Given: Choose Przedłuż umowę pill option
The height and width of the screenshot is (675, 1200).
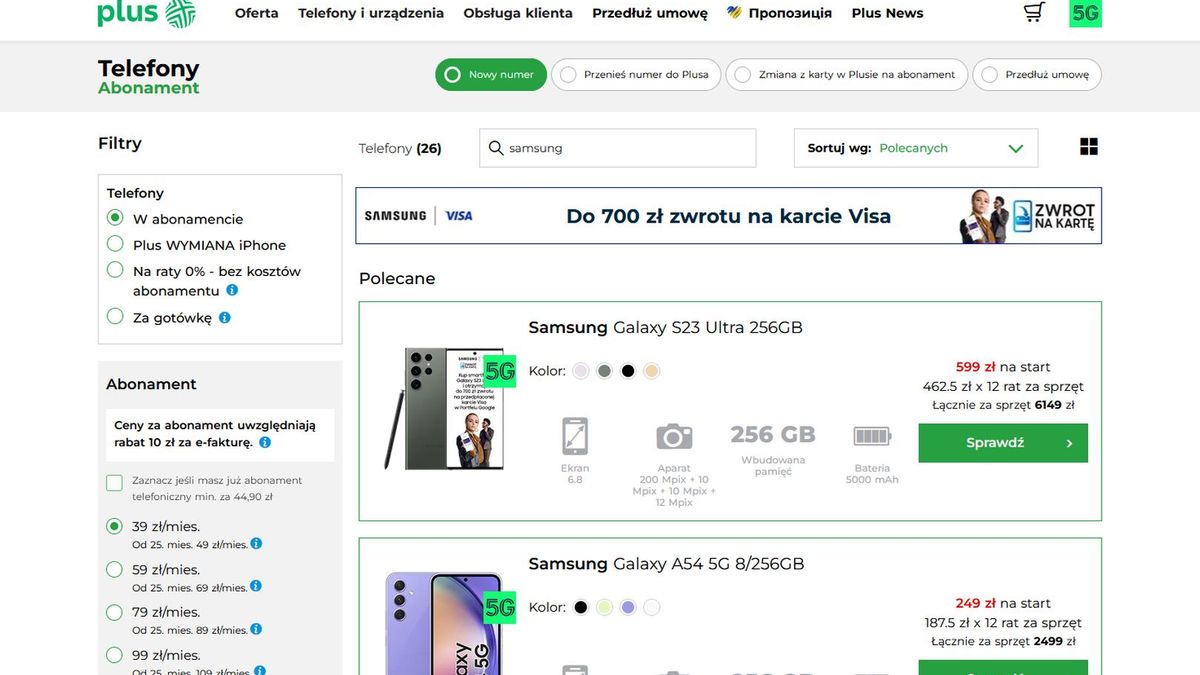Looking at the screenshot, I should (1037, 75).
